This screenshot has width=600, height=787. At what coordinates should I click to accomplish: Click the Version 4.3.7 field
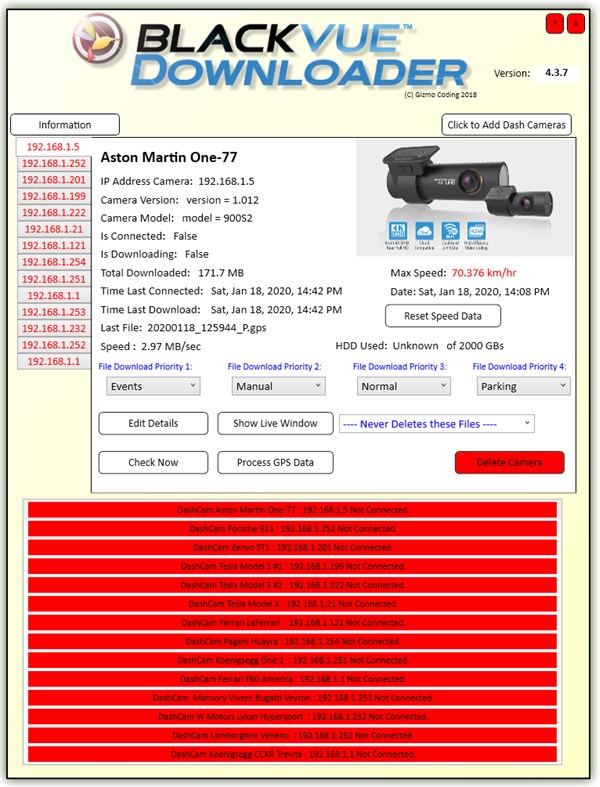click(557, 73)
